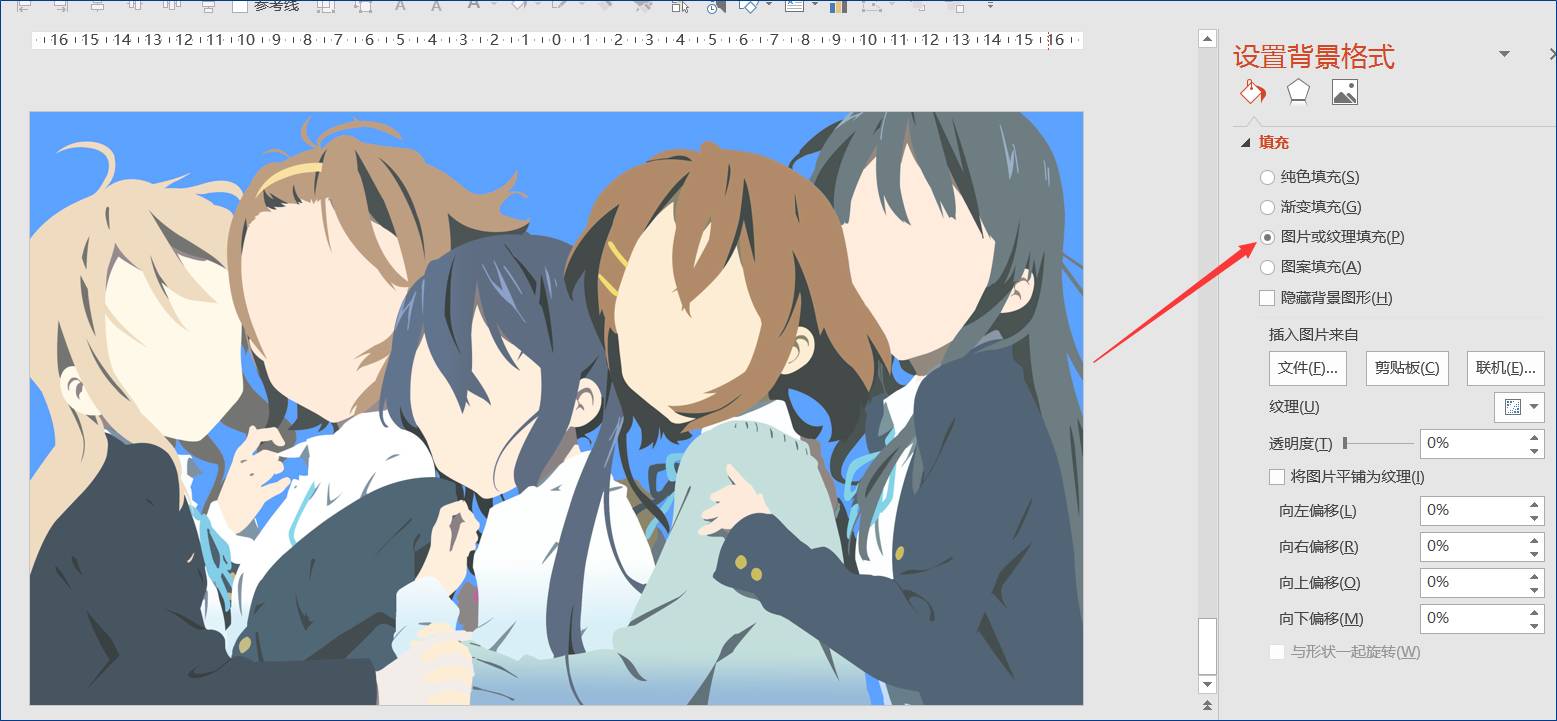Screen dimensions: 1557x721
Task: Select 渐变填充(G) radio button
Action: (1267, 207)
